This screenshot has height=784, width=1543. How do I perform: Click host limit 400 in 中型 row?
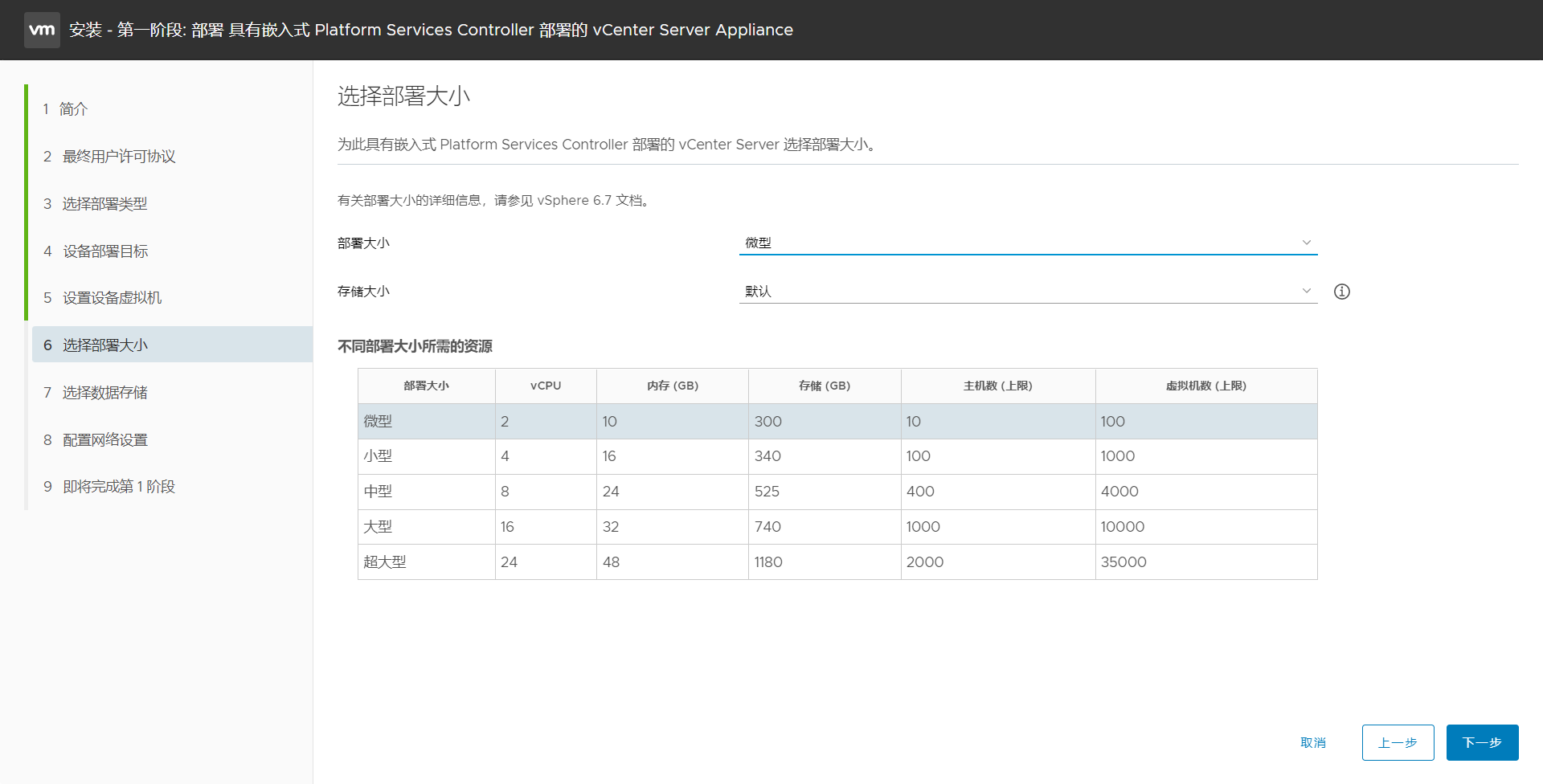point(920,491)
